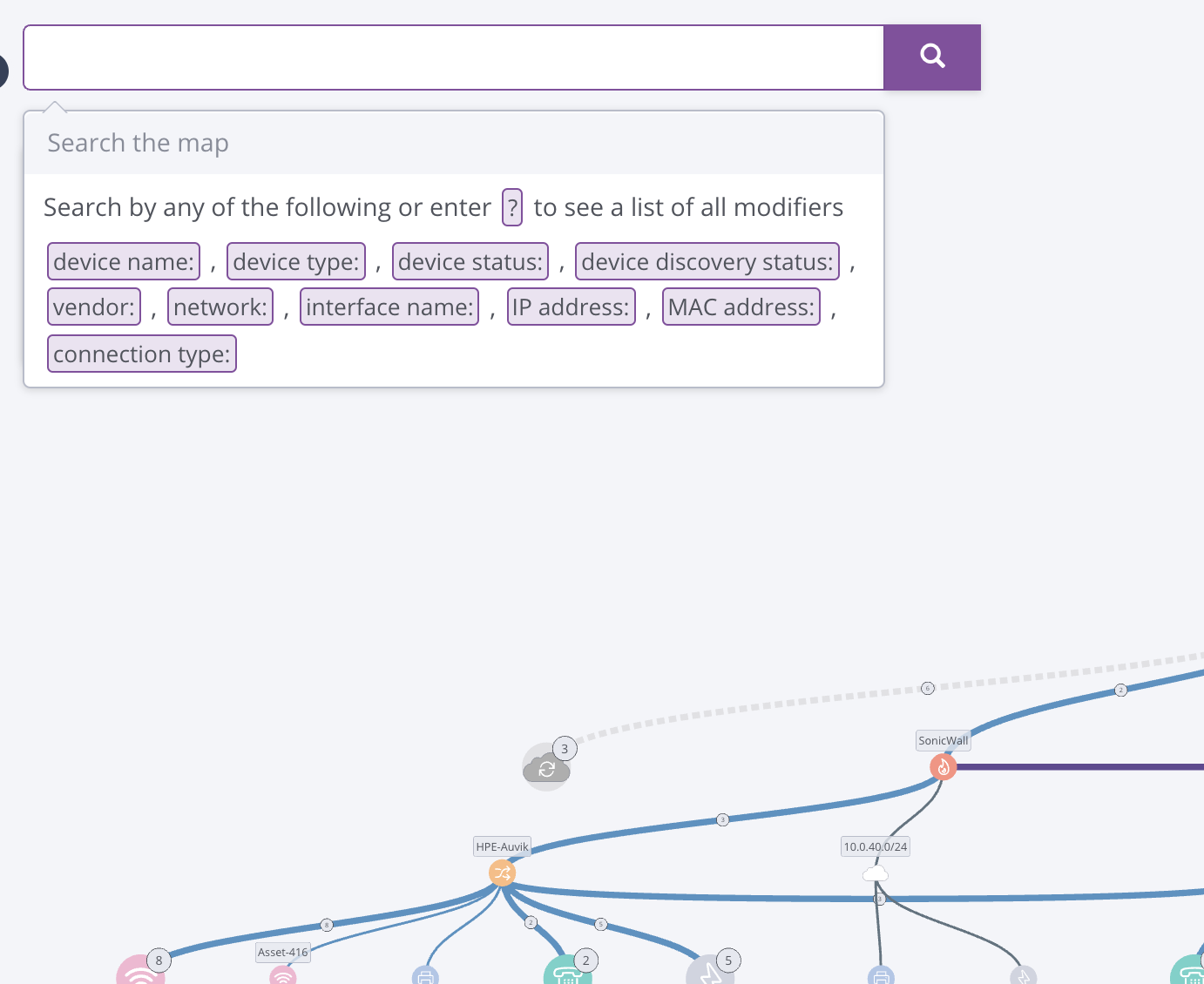Expand the device cluster badge showing 8
Screen dimensions: 1204x984
click(x=158, y=960)
